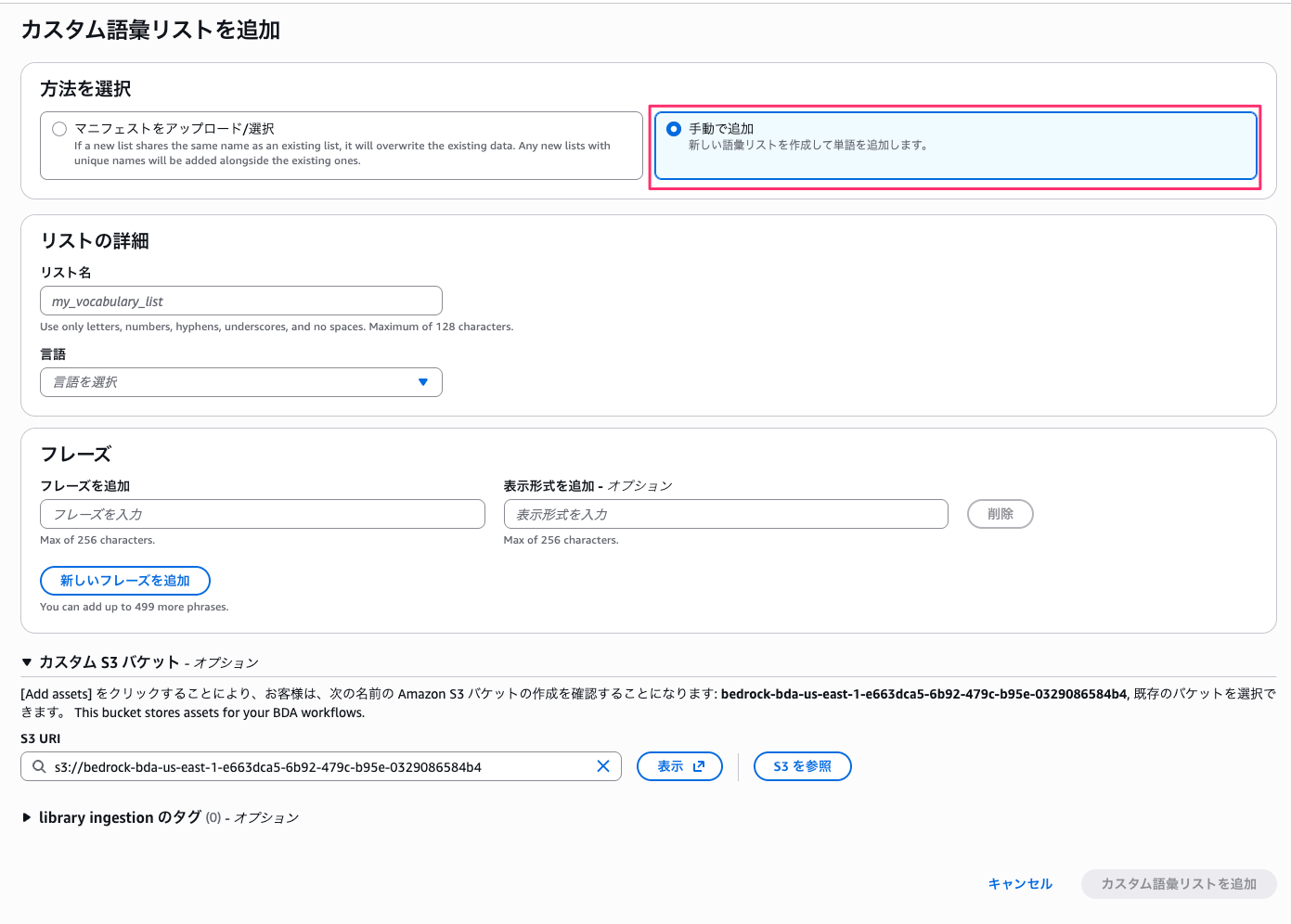Click the 表示形式を入力 field
1291x924 pixels.
coord(726,514)
